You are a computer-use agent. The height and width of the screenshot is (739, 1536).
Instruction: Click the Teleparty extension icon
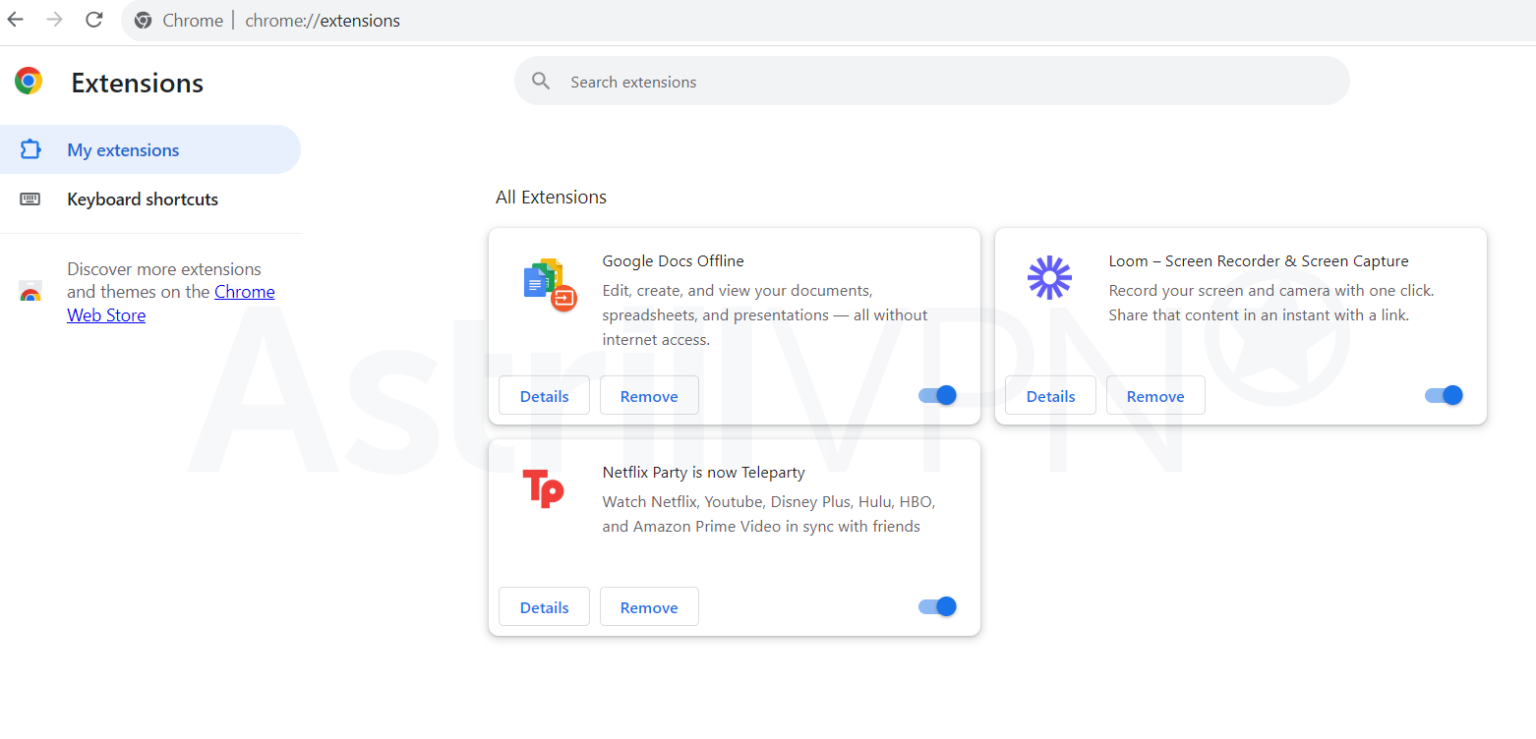[x=542, y=489]
